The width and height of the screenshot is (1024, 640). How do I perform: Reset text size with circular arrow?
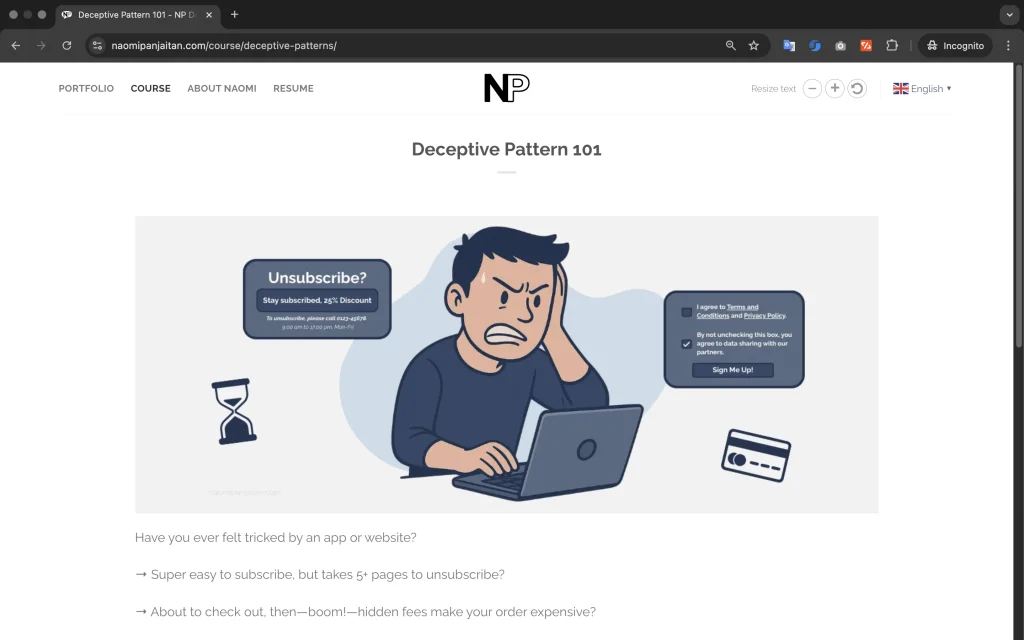(857, 88)
